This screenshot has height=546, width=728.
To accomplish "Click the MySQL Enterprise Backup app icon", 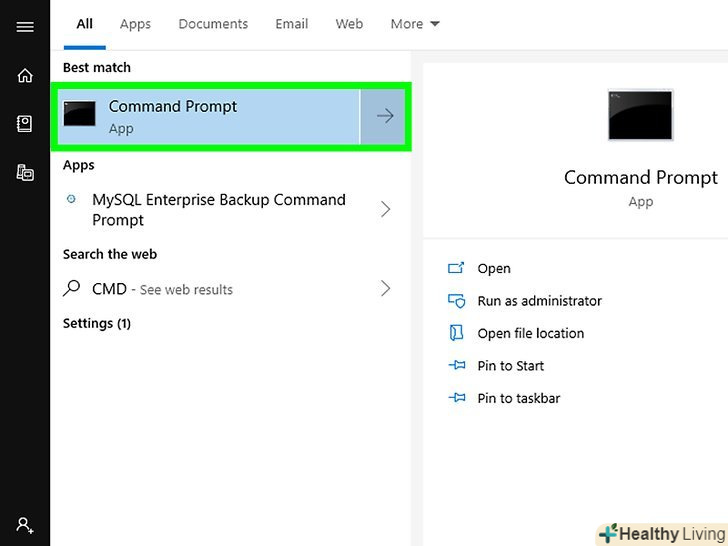I will coord(71,199).
